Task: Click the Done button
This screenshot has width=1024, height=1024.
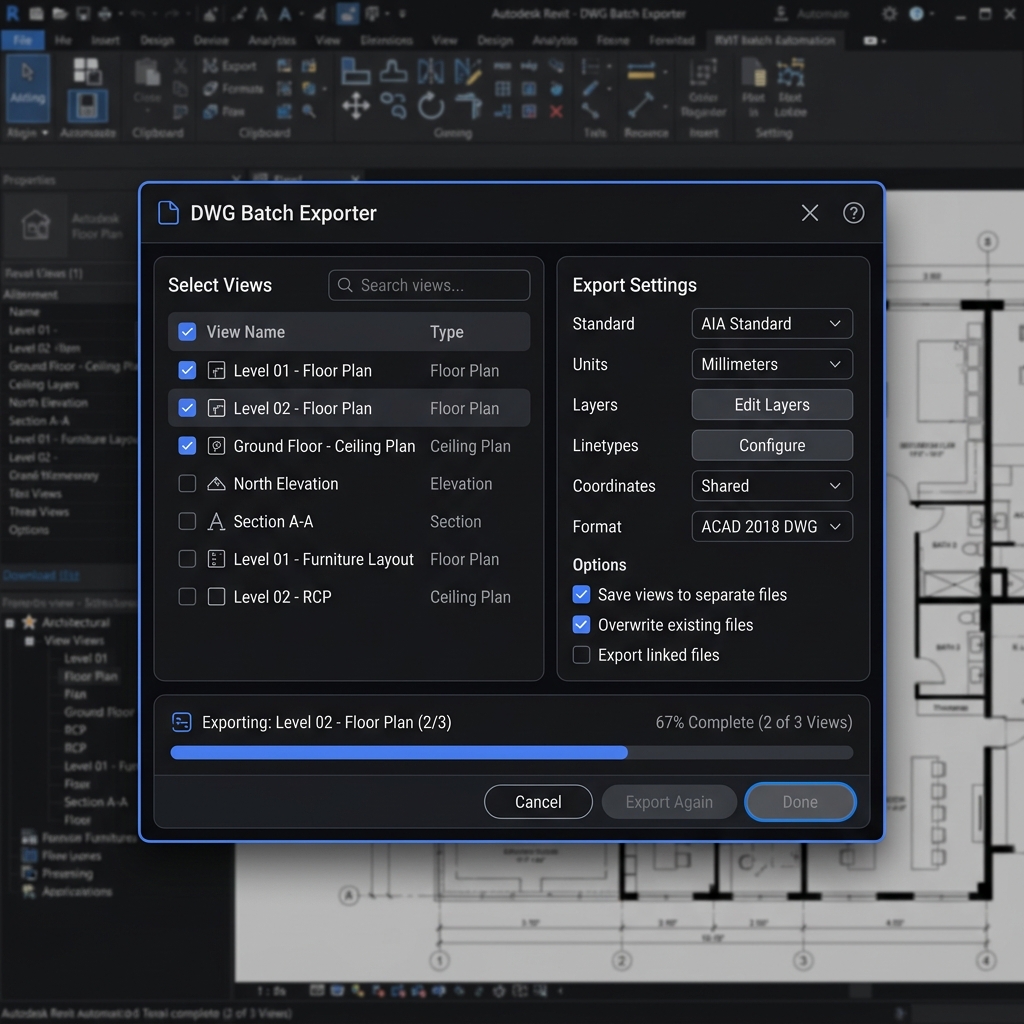Action: (x=800, y=802)
